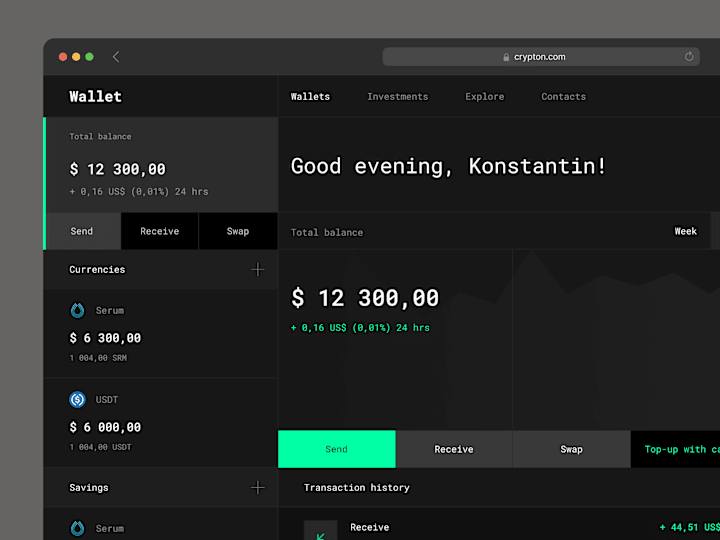The width and height of the screenshot is (720, 540).
Task: Click Receive button below balance chart
Action: click(x=454, y=449)
